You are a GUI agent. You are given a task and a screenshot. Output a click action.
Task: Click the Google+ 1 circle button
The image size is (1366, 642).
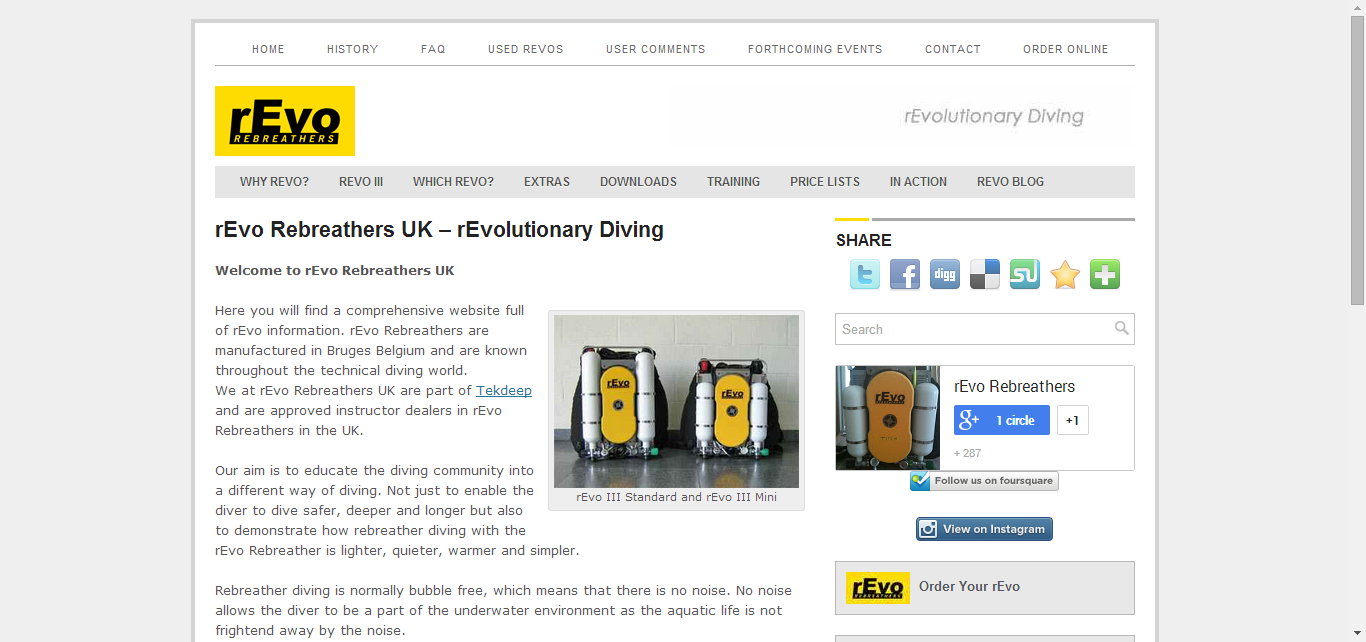tap(1002, 420)
